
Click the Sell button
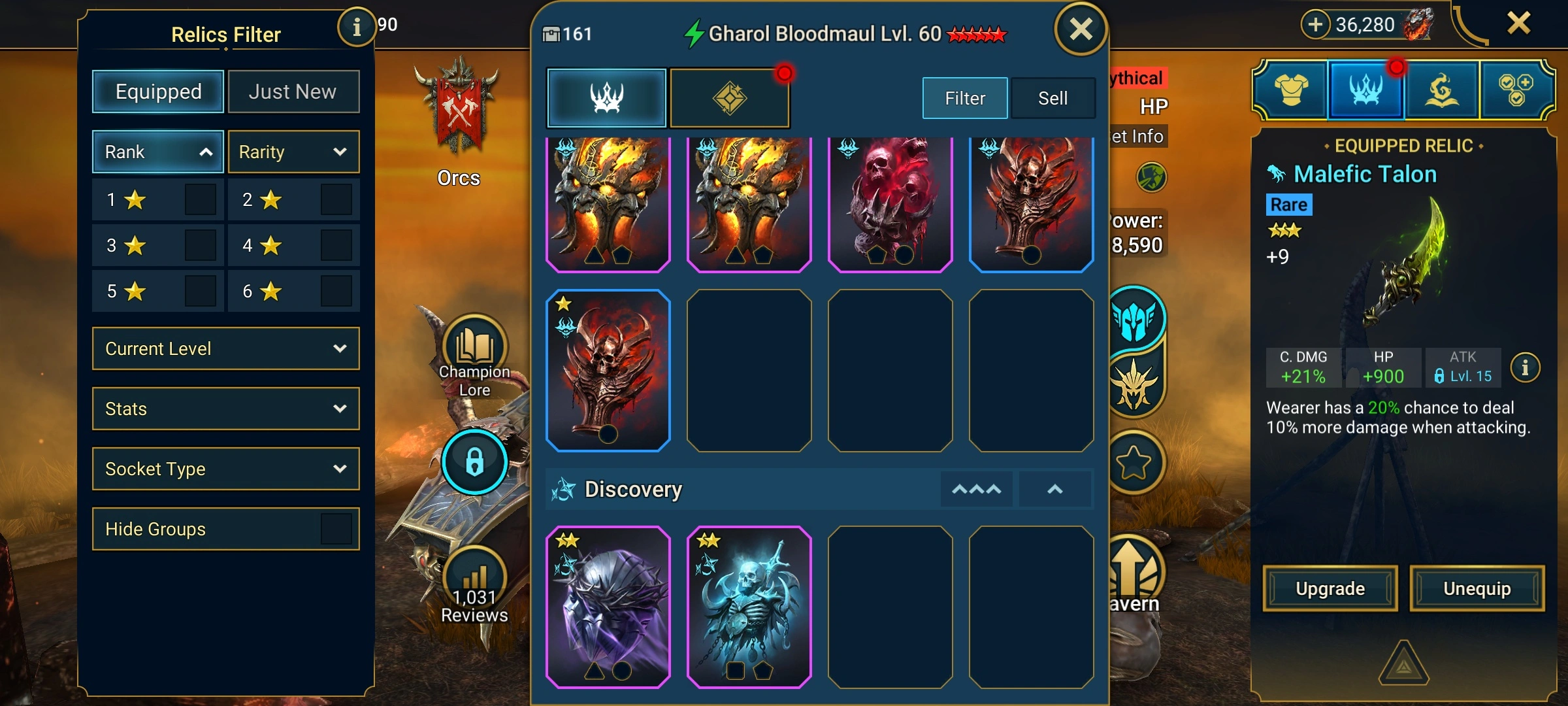[1053, 98]
